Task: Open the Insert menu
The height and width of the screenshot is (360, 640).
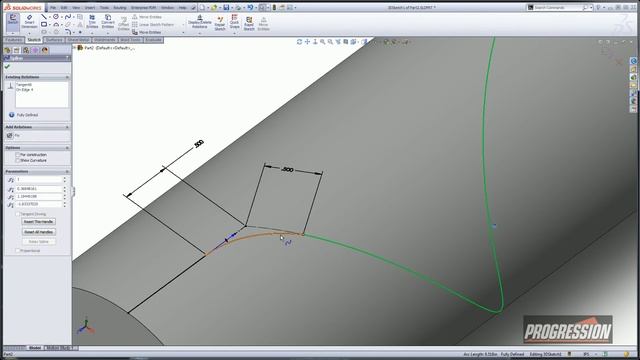Action: (90, 7)
